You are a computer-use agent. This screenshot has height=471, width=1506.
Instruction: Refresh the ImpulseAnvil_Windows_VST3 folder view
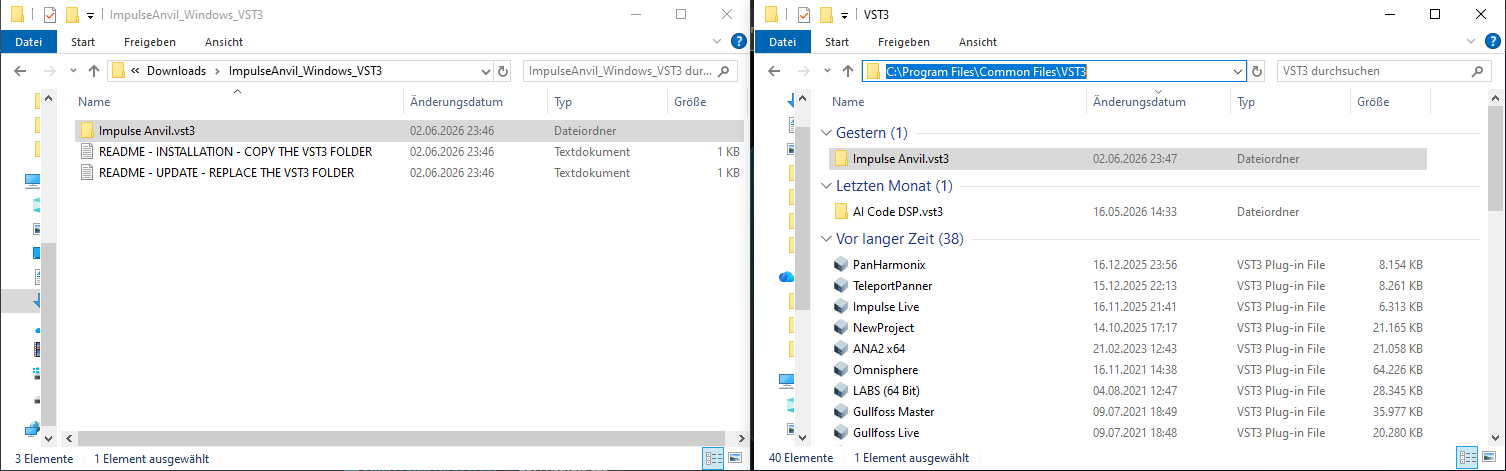504,71
